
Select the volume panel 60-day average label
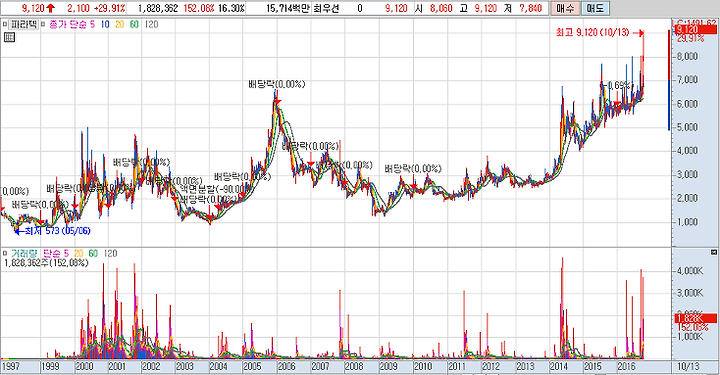click(93, 253)
